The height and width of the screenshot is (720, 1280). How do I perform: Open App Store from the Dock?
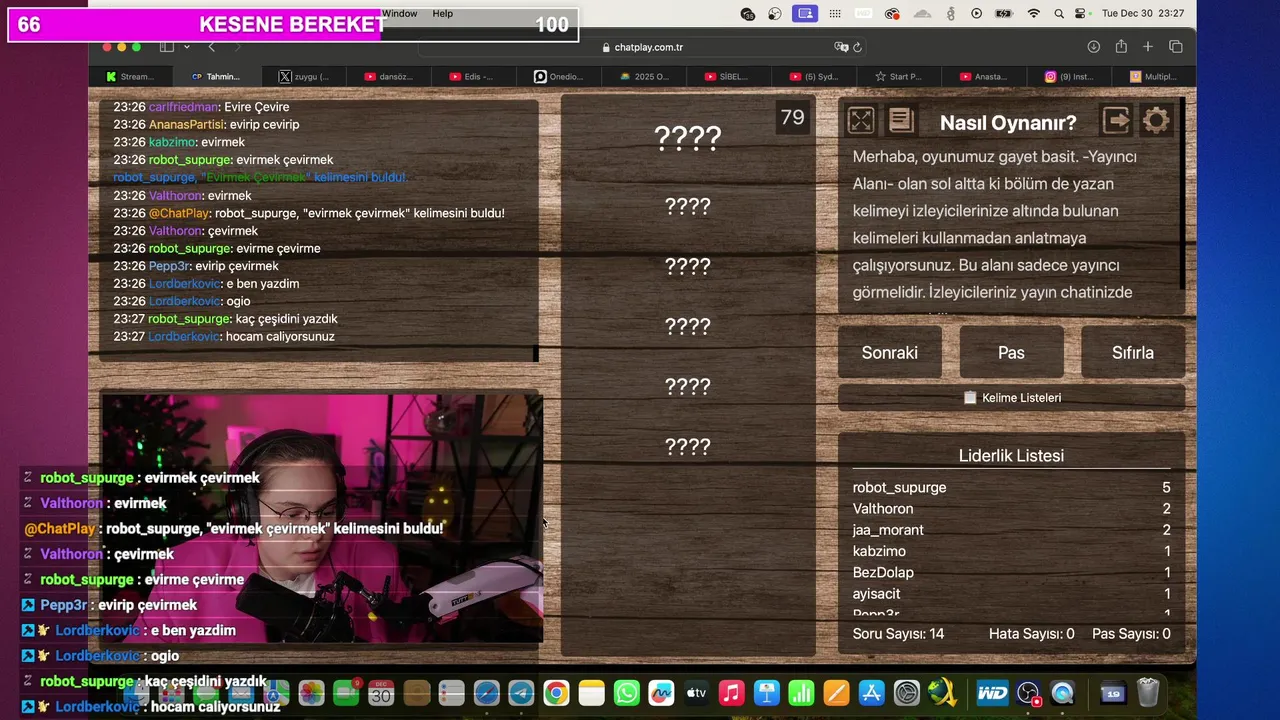(x=872, y=693)
